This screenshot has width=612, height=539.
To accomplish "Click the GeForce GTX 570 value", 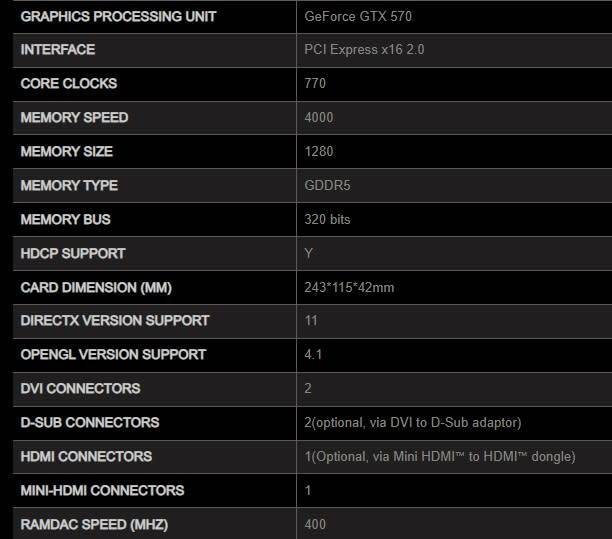I will [x=358, y=16].
